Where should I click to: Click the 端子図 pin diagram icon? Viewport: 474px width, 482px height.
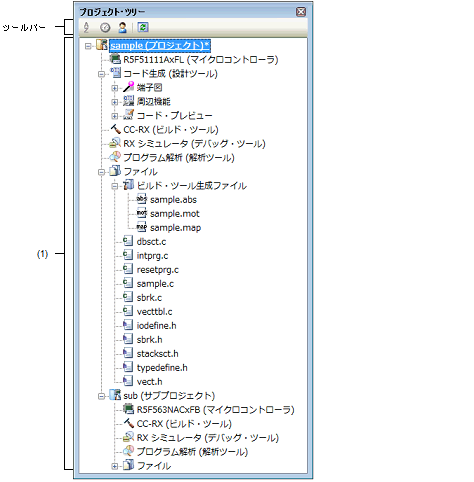click(x=128, y=87)
